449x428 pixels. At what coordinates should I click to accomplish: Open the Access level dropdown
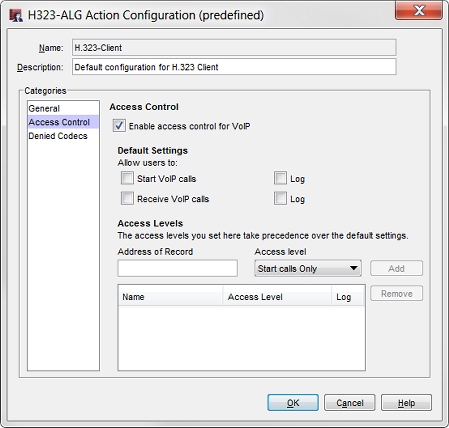point(308,268)
